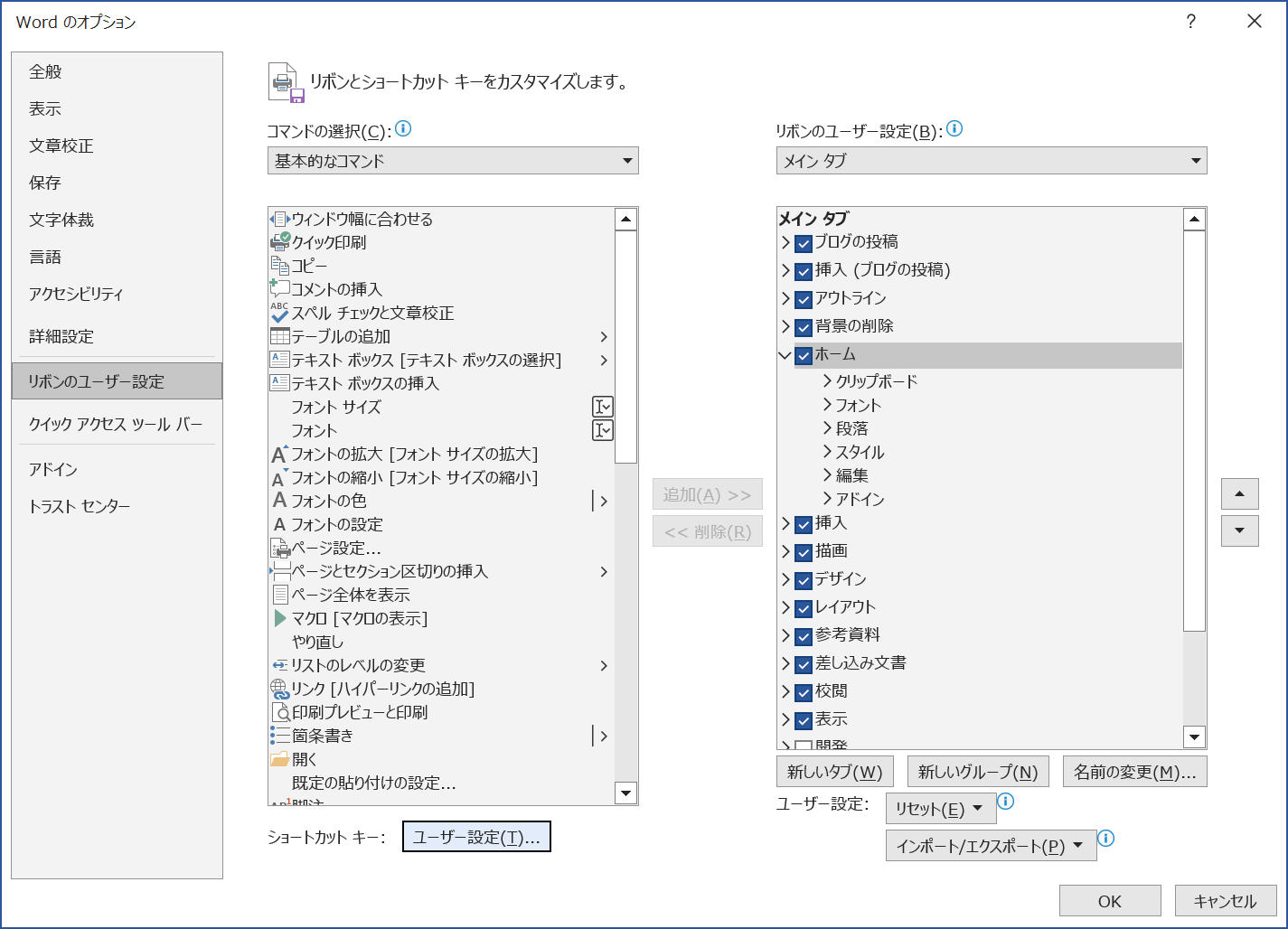The image size is (1288, 929).
Task: Click the command list scroll-down arrow
Action: tap(626, 793)
